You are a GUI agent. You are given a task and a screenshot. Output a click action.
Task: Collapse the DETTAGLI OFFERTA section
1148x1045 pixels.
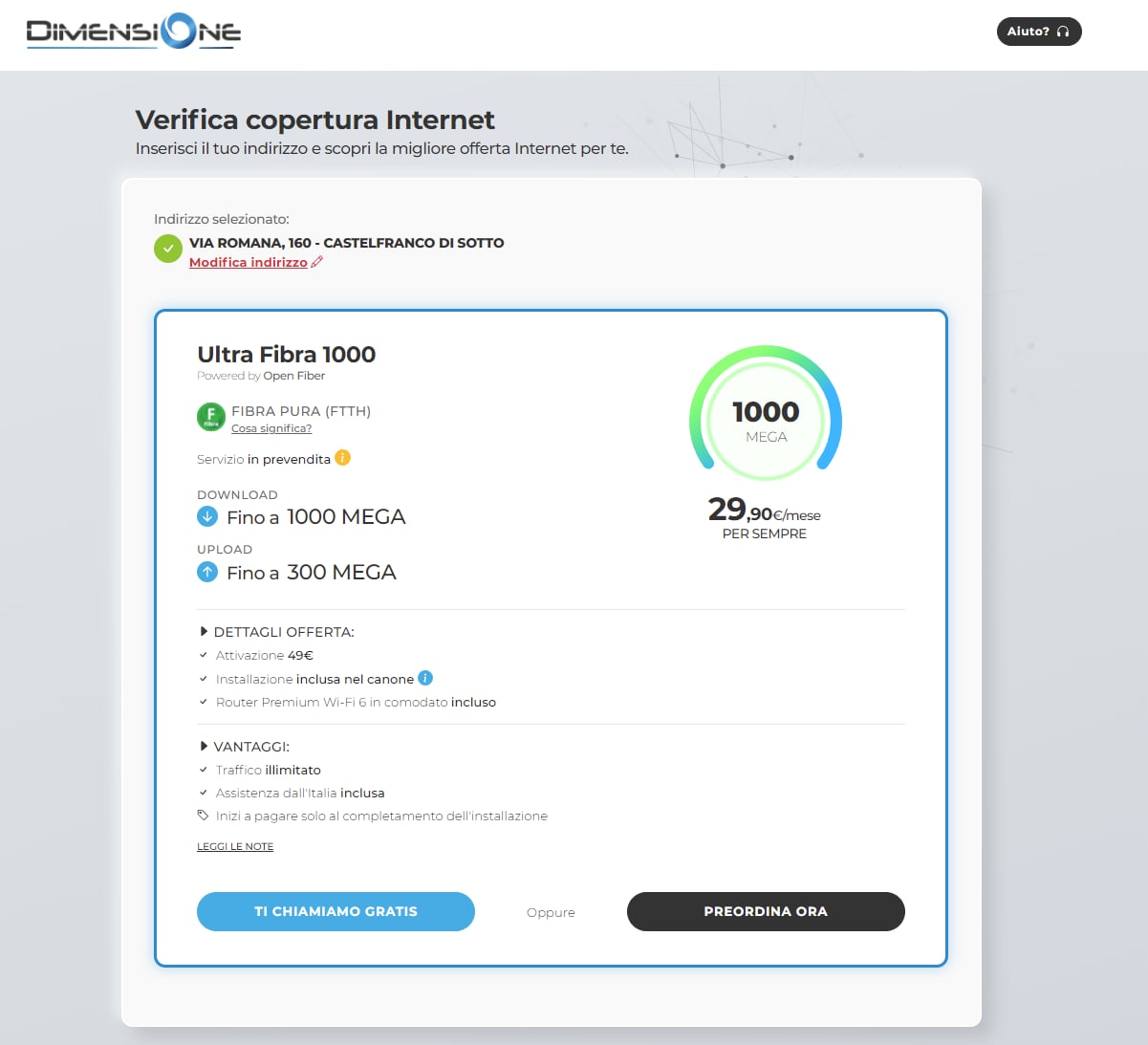[276, 632]
